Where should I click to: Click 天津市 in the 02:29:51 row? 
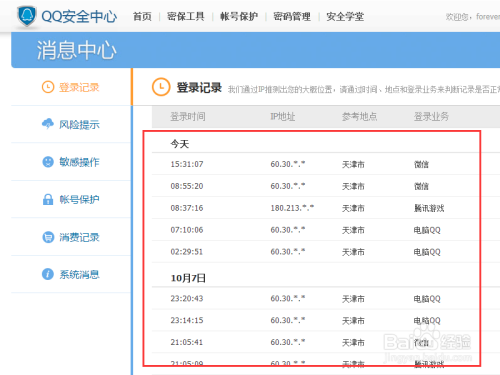[x=353, y=252]
